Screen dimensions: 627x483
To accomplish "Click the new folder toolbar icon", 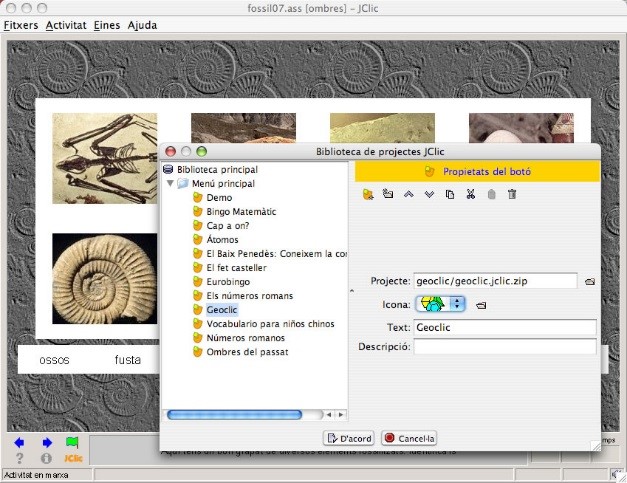I will click(388, 194).
